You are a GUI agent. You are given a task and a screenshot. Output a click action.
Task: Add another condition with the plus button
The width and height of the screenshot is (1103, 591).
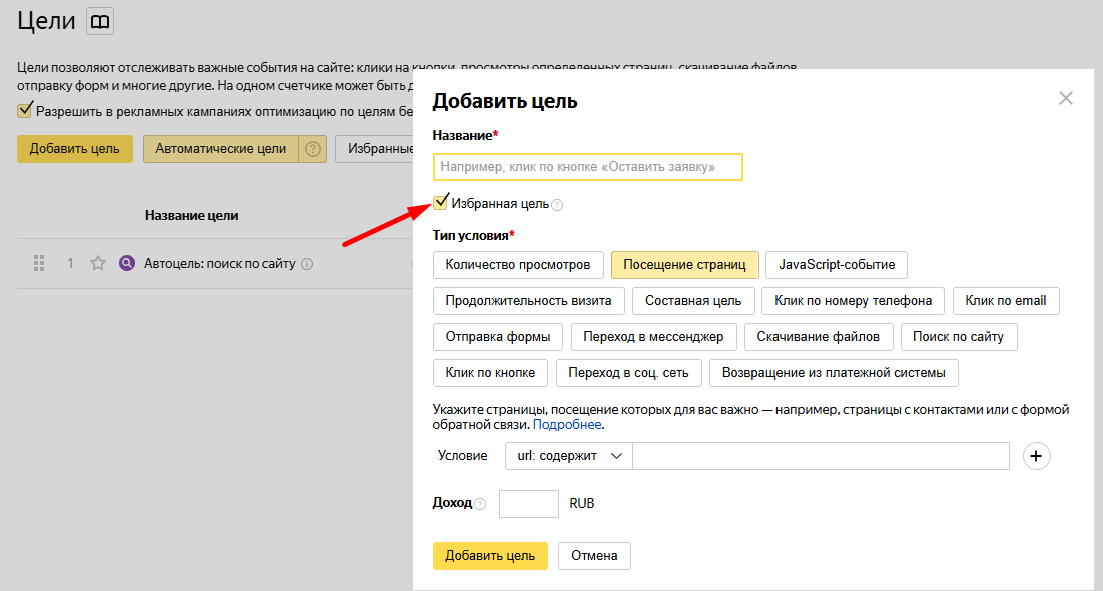(x=1037, y=456)
